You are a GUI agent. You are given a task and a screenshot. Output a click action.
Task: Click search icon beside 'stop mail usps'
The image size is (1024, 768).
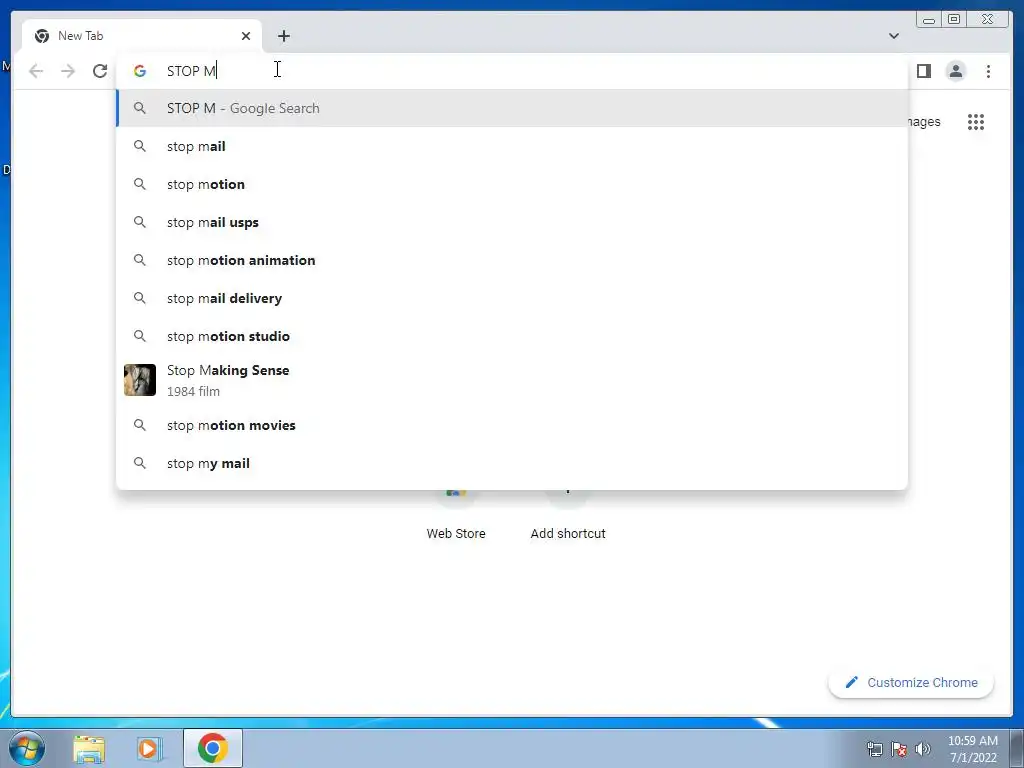(x=140, y=222)
